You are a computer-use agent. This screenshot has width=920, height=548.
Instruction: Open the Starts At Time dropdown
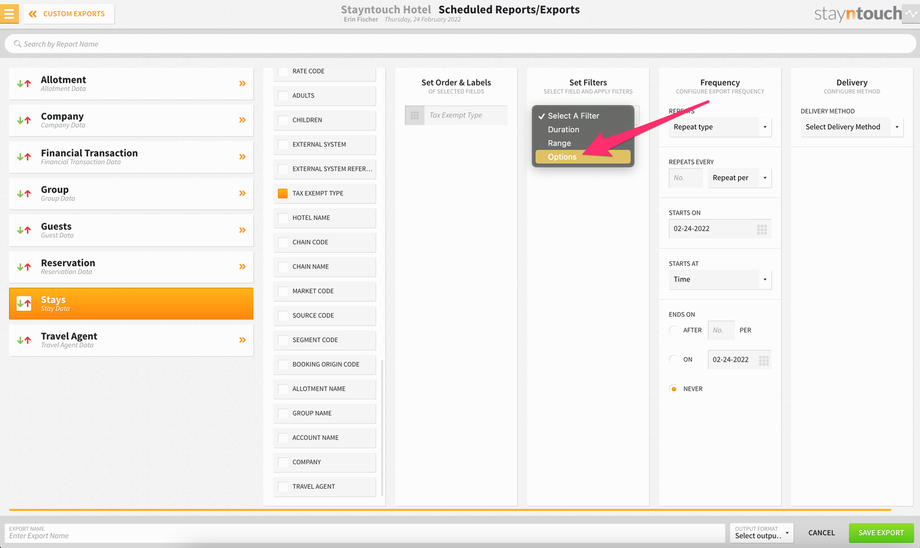(x=720, y=280)
